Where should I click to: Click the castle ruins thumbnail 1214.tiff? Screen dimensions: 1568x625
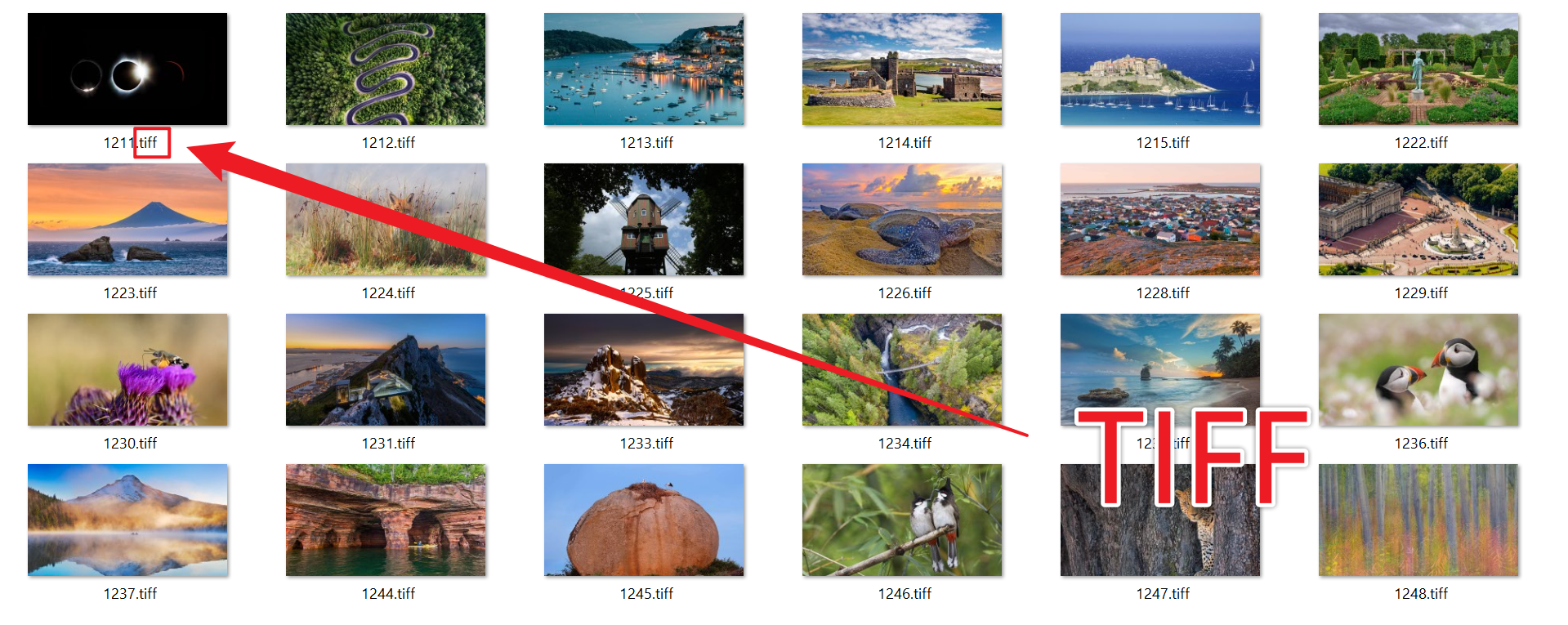click(x=902, y=69)
